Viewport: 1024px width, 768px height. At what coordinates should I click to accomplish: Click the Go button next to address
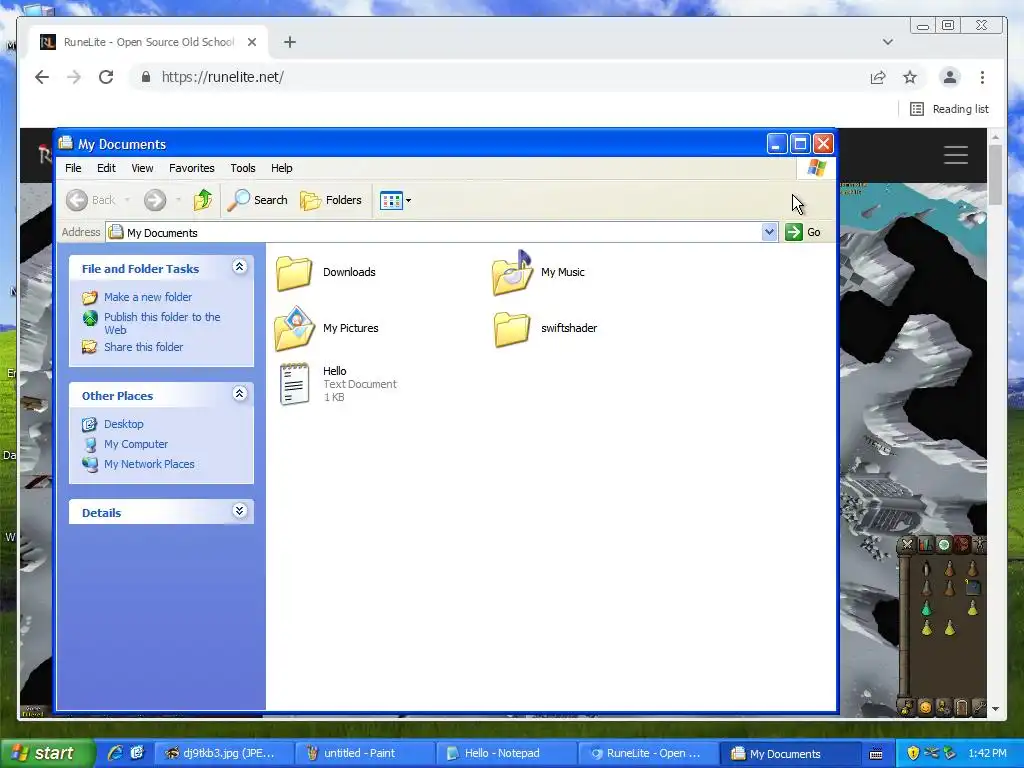pos(803,232)
